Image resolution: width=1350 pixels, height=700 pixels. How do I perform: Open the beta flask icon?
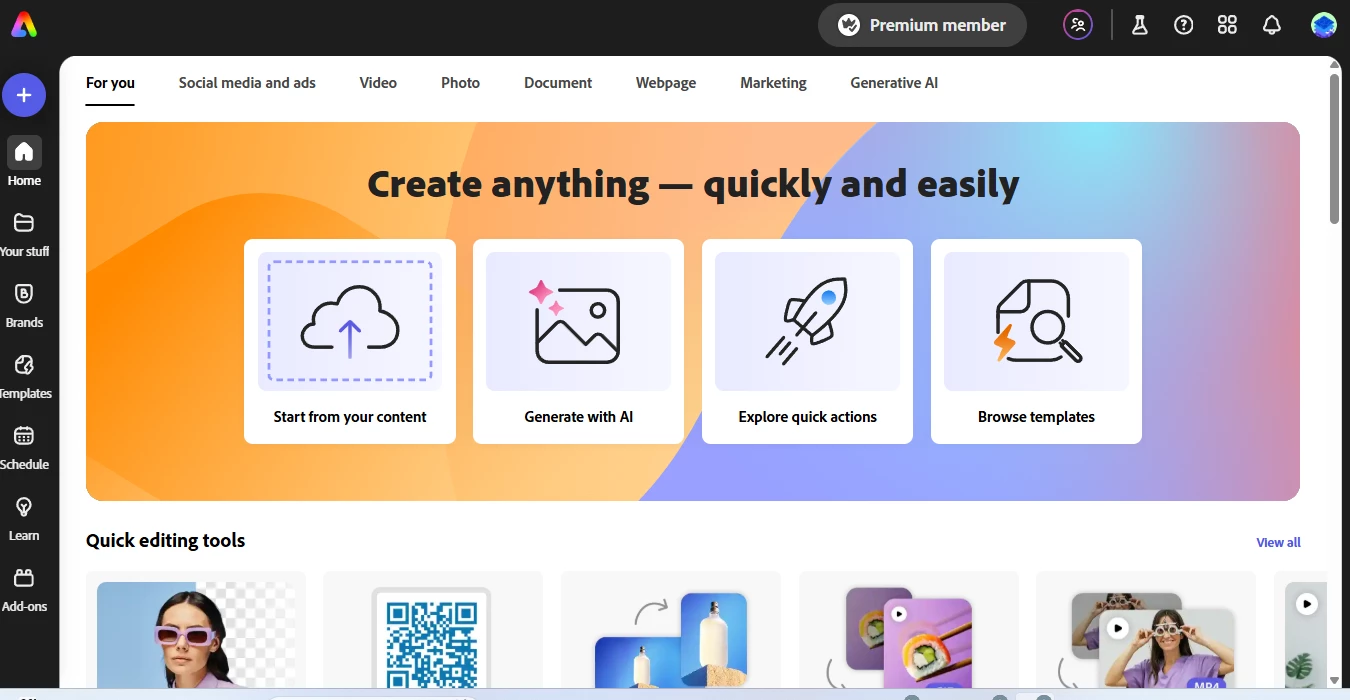coord(1140,25)
